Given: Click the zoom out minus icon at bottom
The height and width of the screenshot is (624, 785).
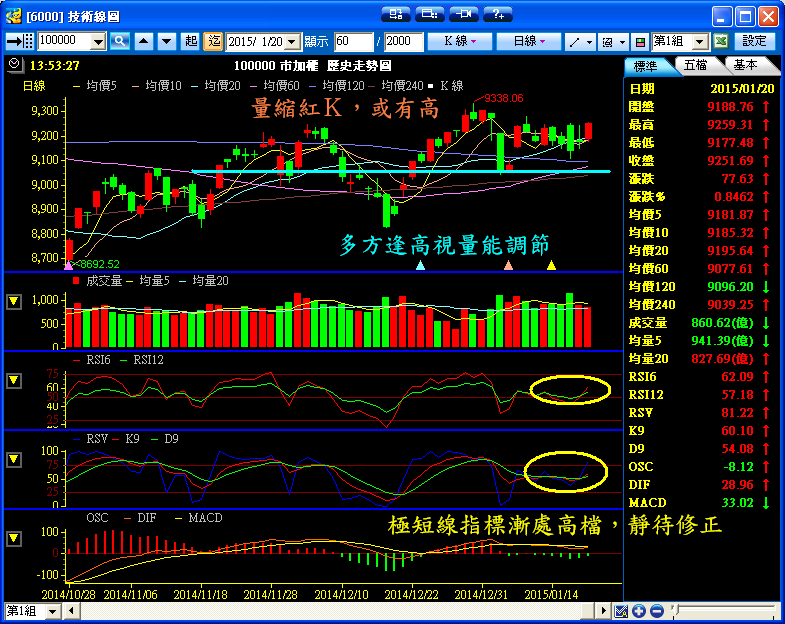Looking at the screenshot, I should pos(655,611).
